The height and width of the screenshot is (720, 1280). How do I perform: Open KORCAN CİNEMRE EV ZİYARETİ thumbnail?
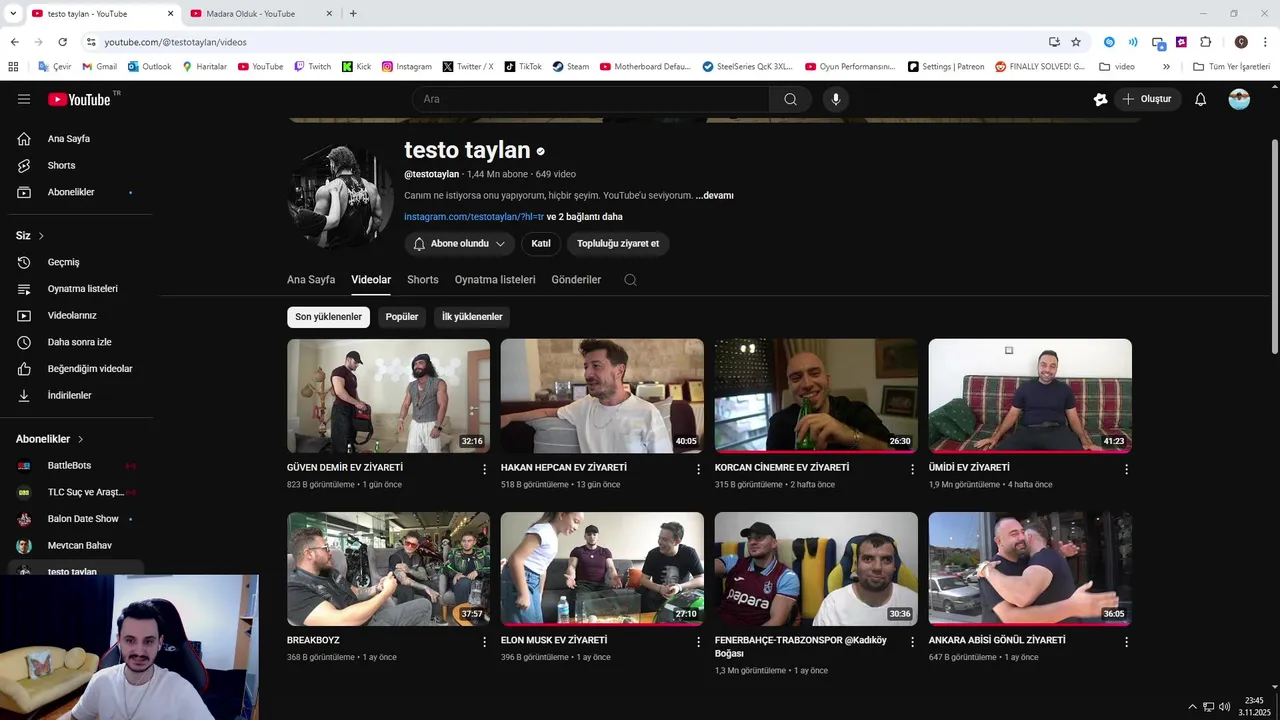[x=816, y=396]
